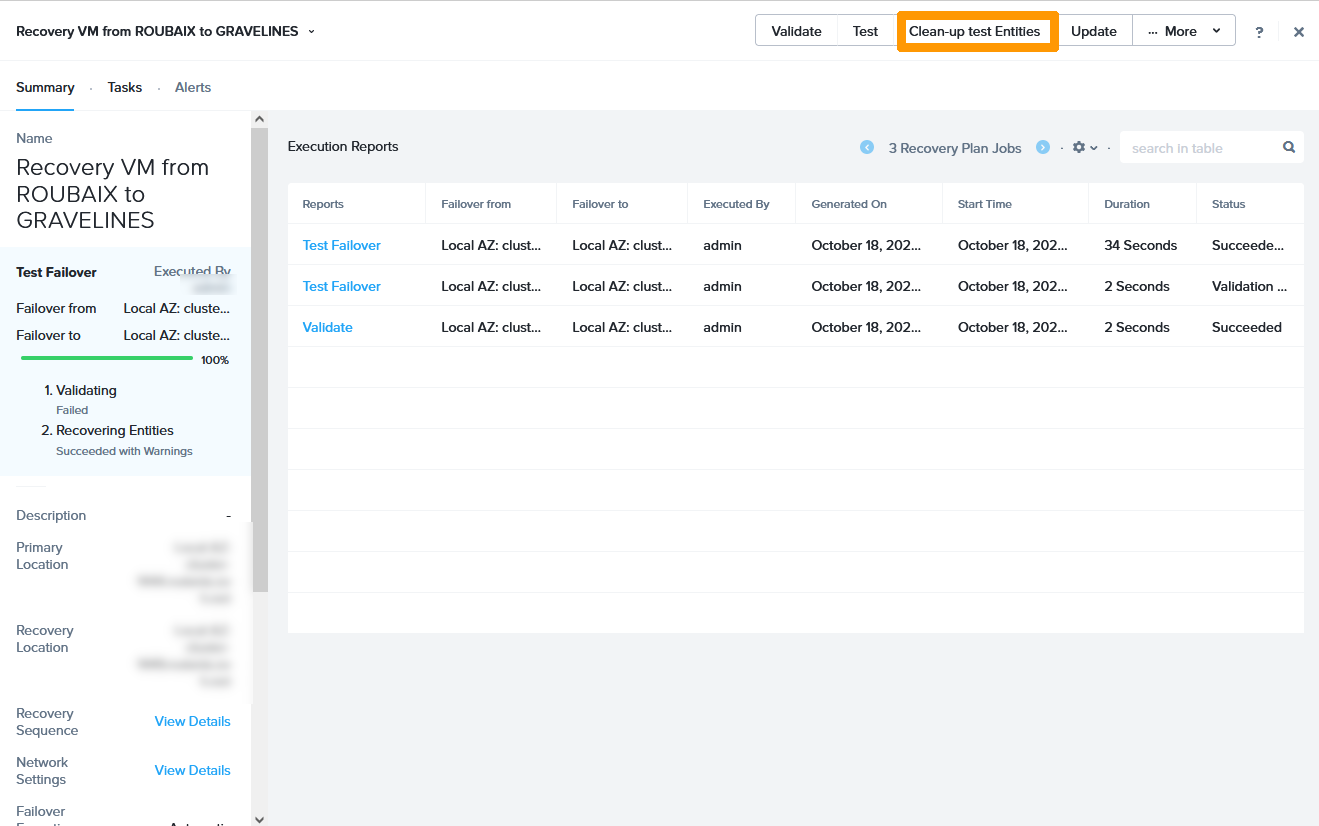Viewport: 1319px width, 826px height.
Task: Select the Summary tab
Action: pos(45,88)
